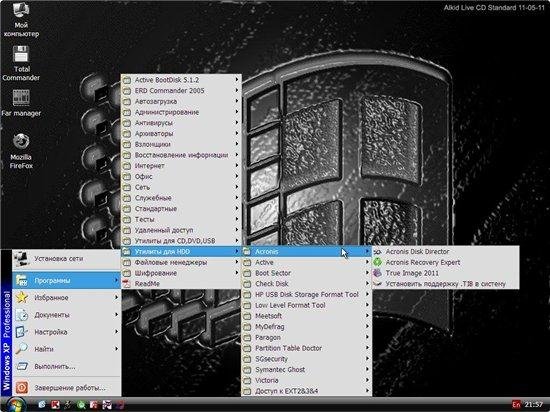The image size is (550, 412).
Task: Open Доступ к EXT2&3&4 entry
Action: (x=306, y=391)
